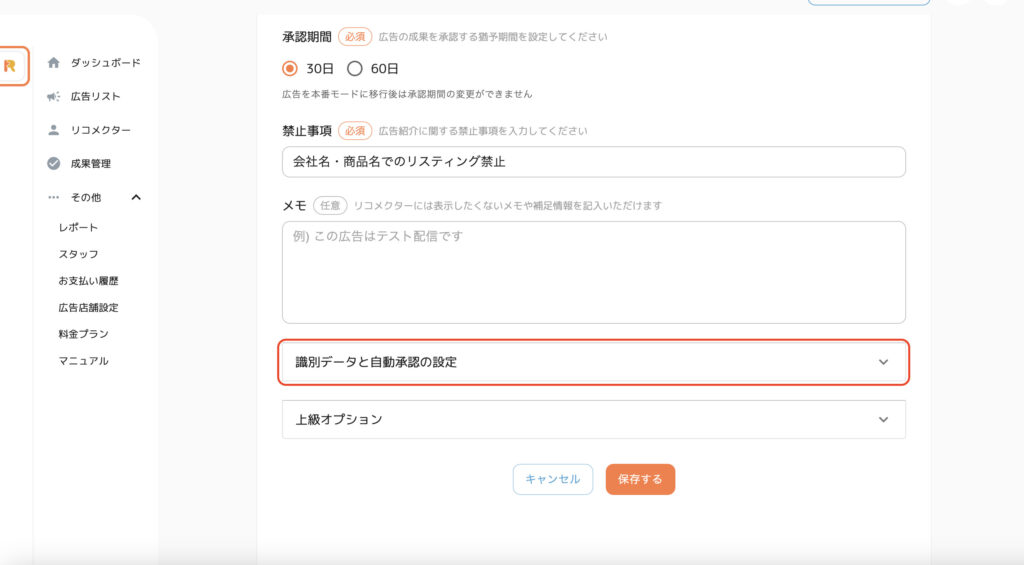Click the キャンセル button

(552, 479)
